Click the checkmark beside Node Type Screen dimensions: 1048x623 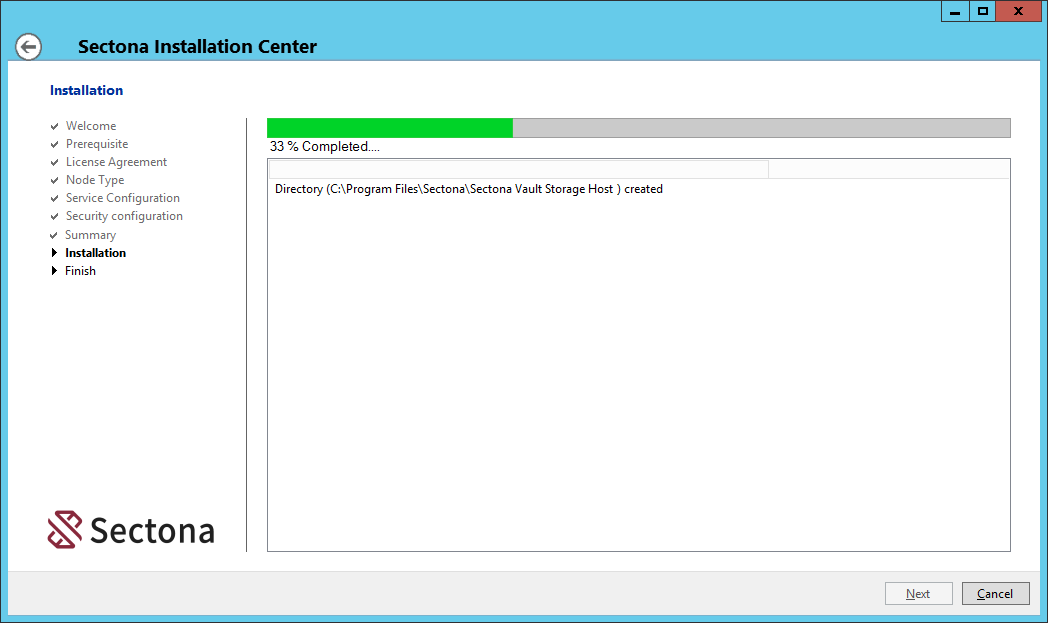click(x=54, y=179)
